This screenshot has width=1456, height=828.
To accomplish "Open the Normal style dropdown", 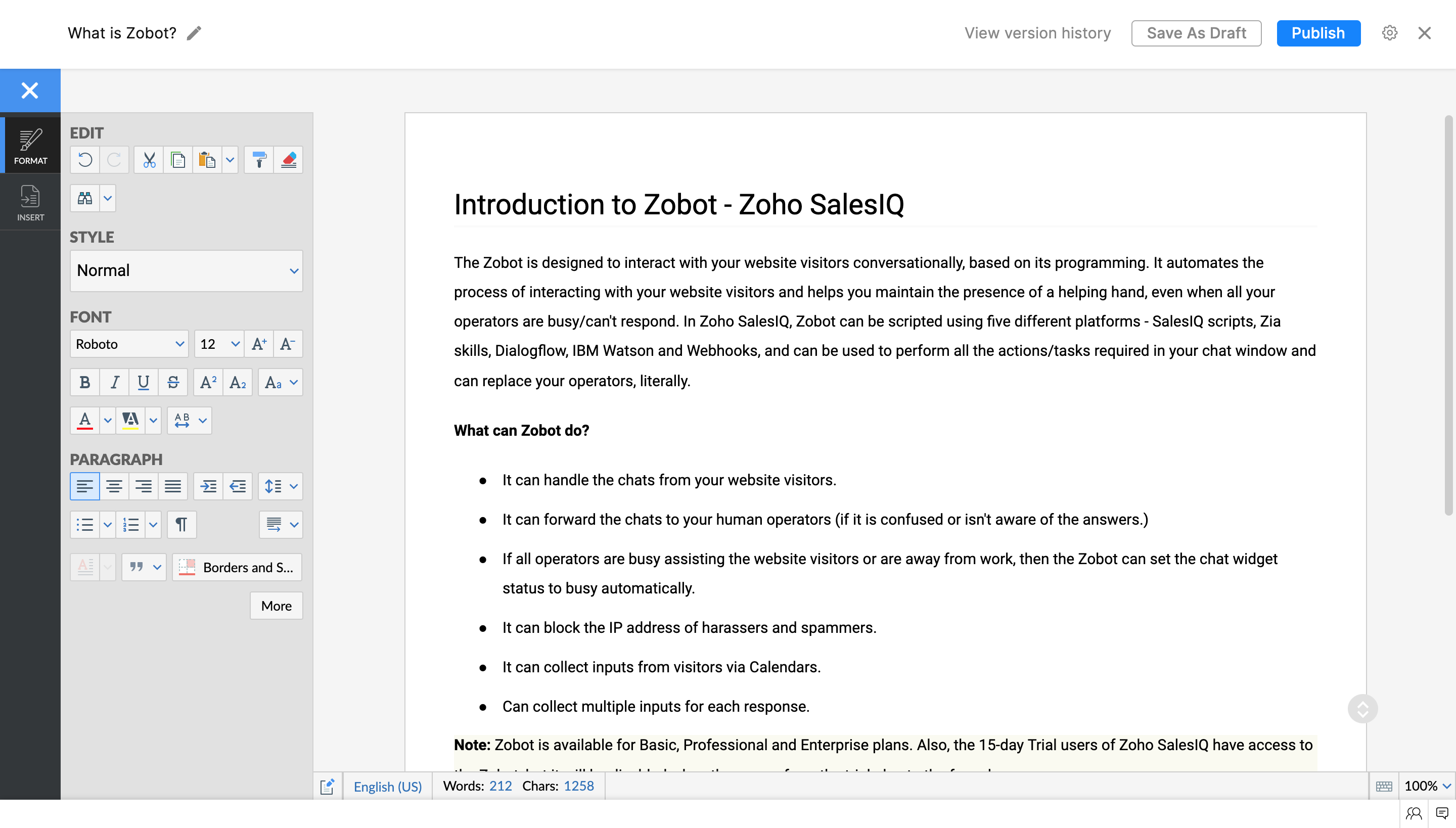I will [186, 271].
